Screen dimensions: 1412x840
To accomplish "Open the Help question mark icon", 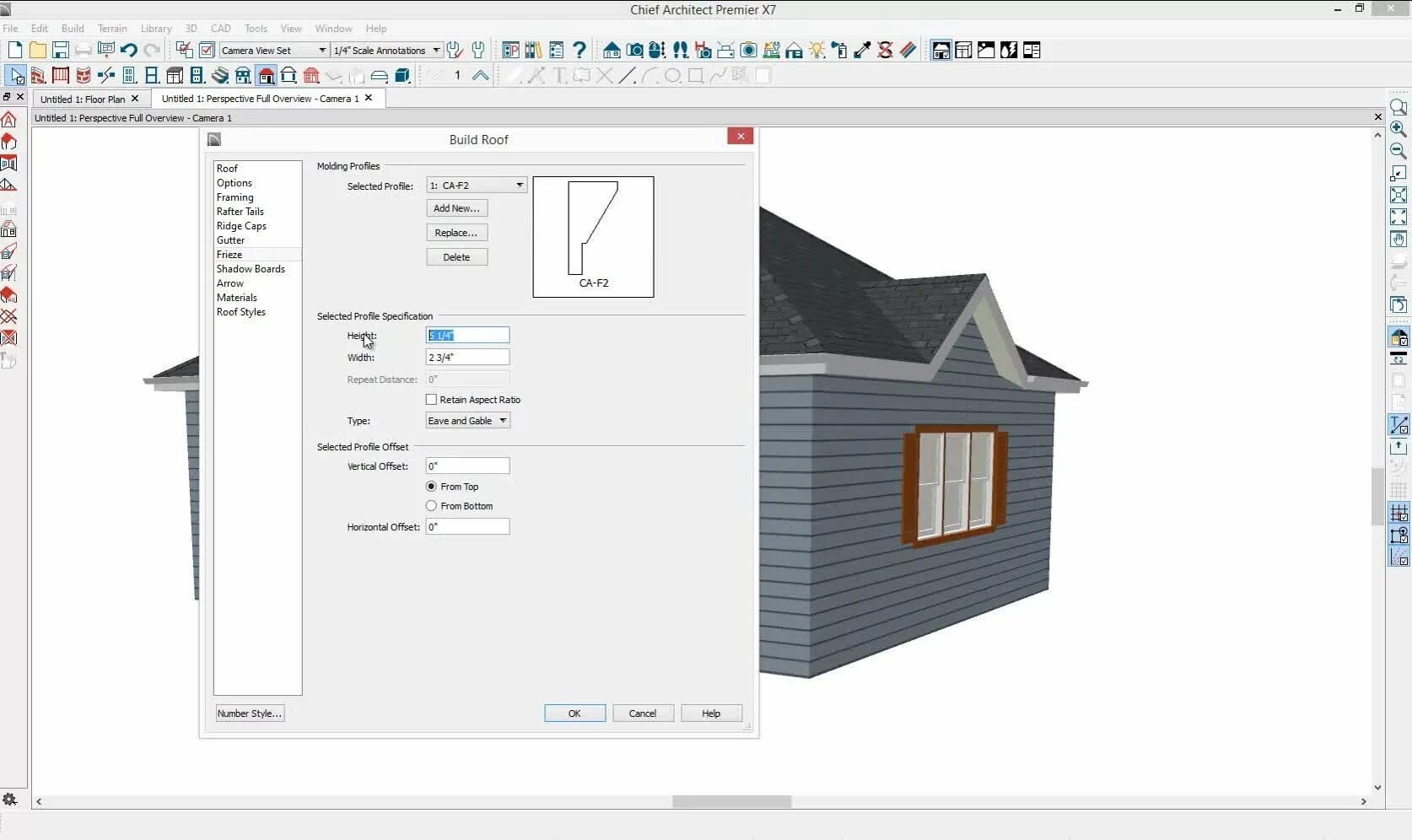I will pyautogui.click(x=579, y=51).
